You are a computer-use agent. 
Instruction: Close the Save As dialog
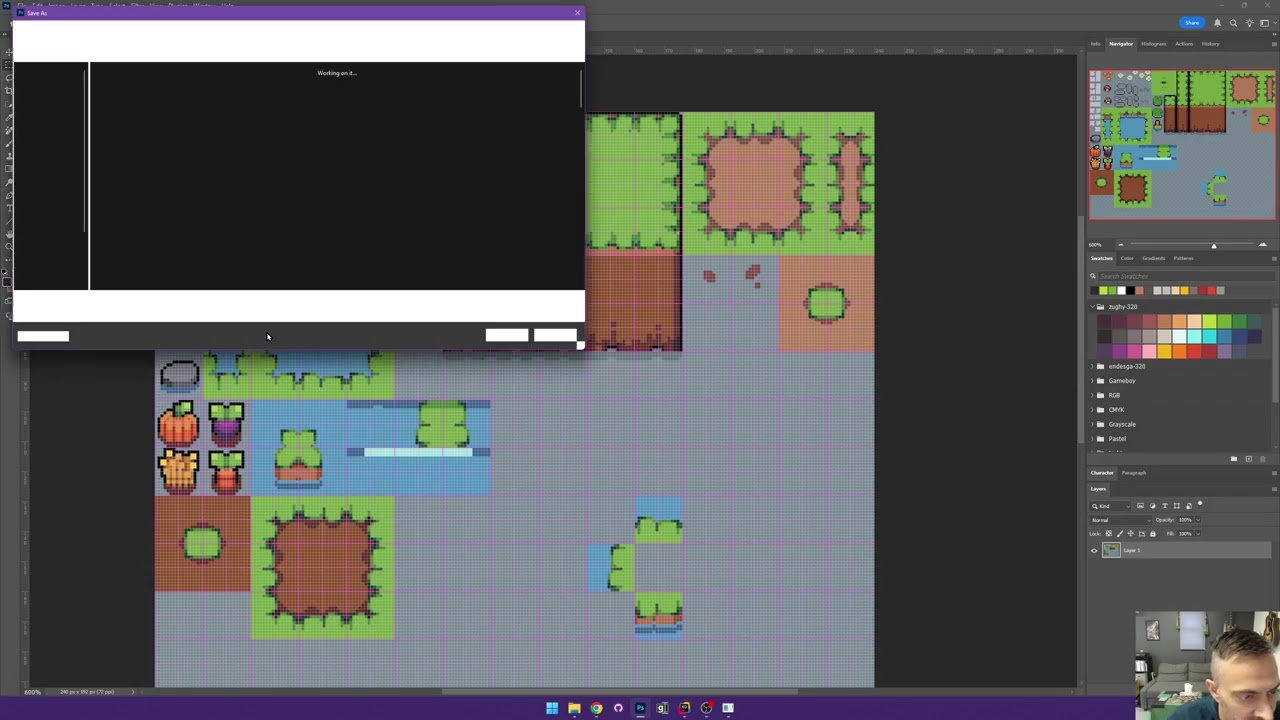click(x=577, y=13)
